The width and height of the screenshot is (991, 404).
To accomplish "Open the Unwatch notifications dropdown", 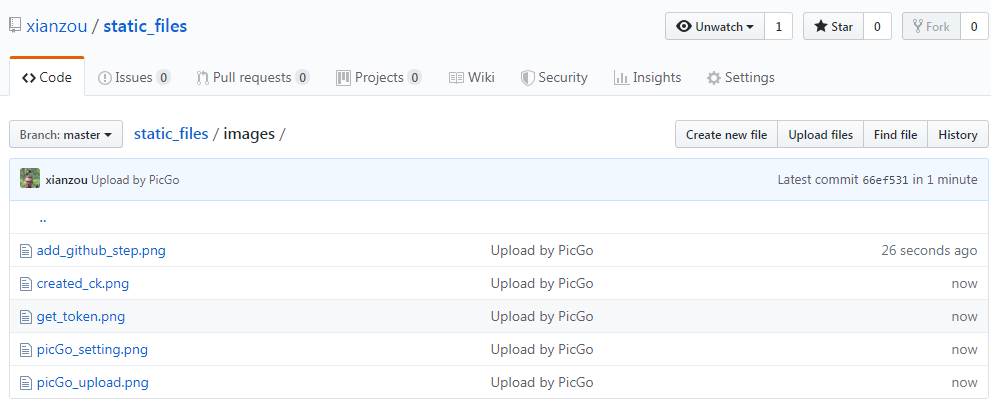I will tap(715, 27).
